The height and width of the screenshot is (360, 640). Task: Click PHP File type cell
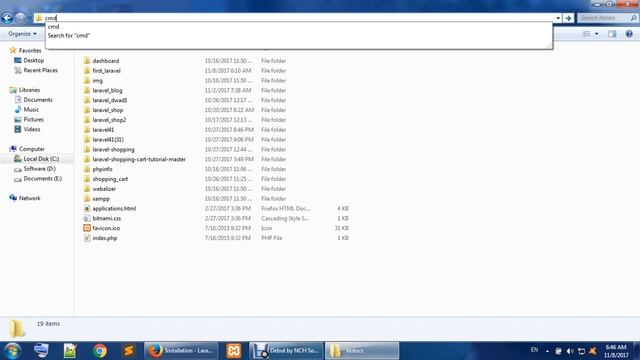pos(272,238)
